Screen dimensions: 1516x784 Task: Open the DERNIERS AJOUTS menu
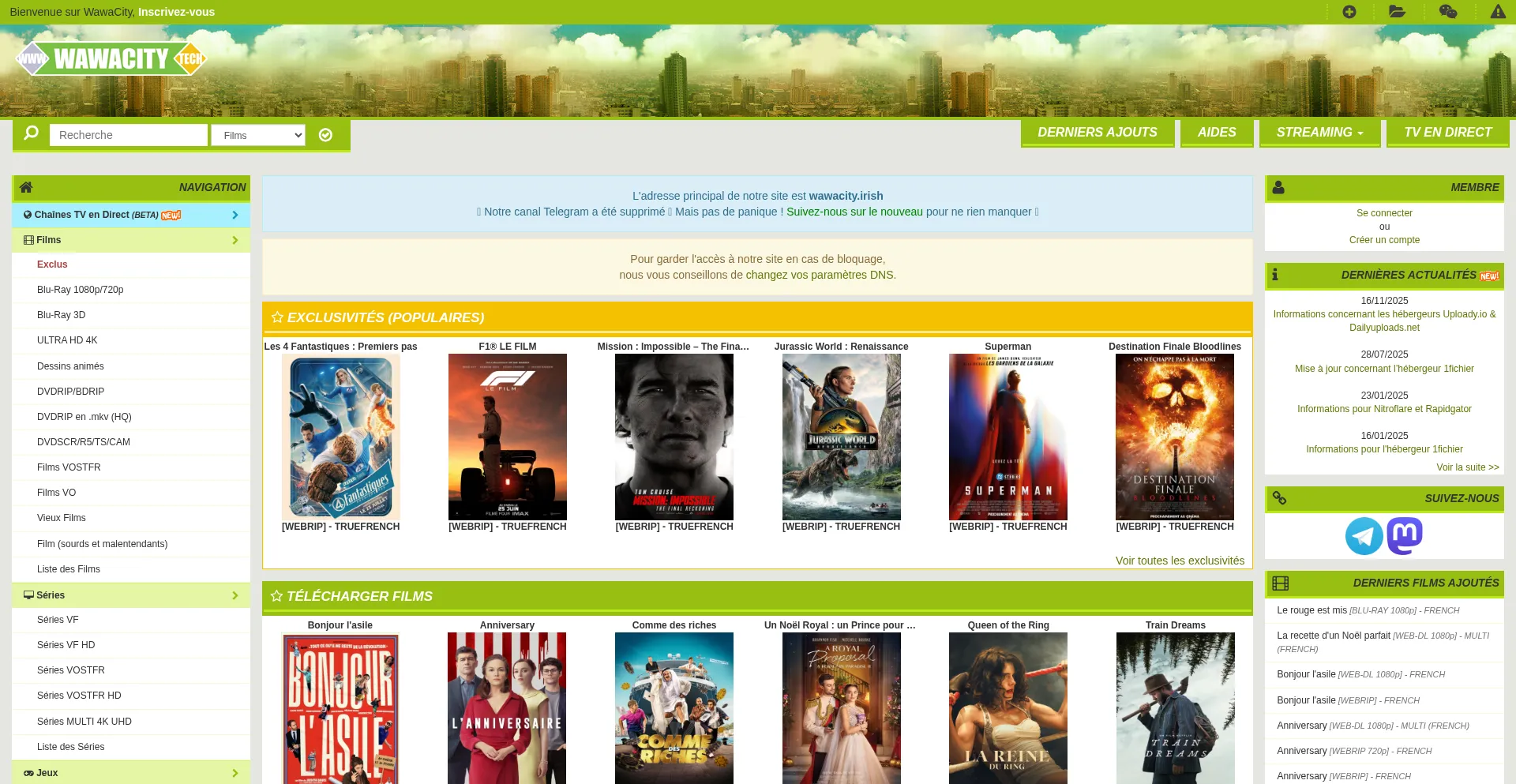(1097, 133)
